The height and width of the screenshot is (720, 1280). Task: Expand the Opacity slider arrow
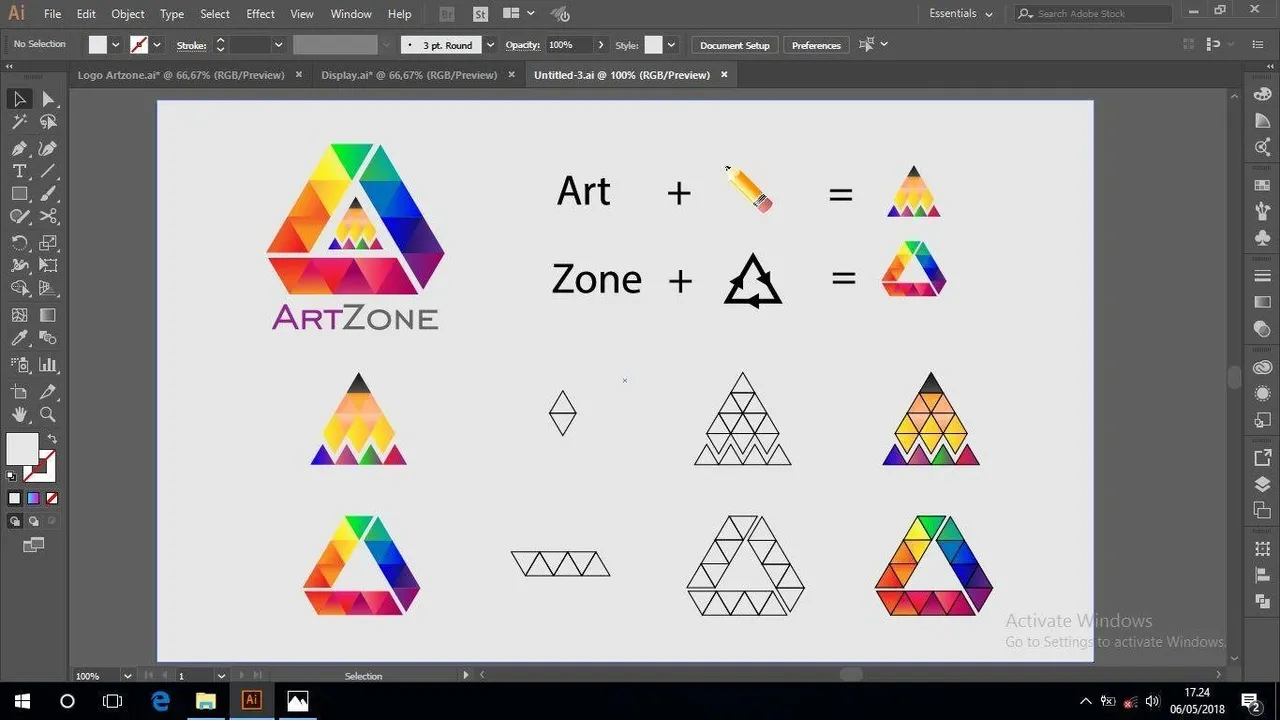click(600, 45)
